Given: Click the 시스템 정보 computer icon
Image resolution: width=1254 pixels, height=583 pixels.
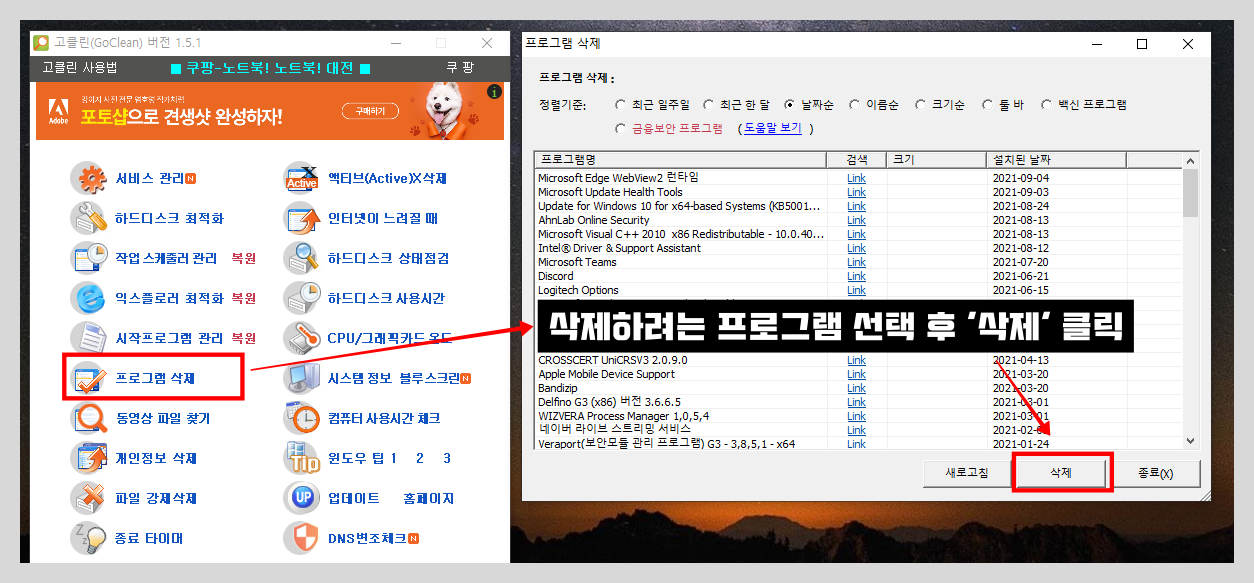Looking at the screenshot, I should (301, 378).
